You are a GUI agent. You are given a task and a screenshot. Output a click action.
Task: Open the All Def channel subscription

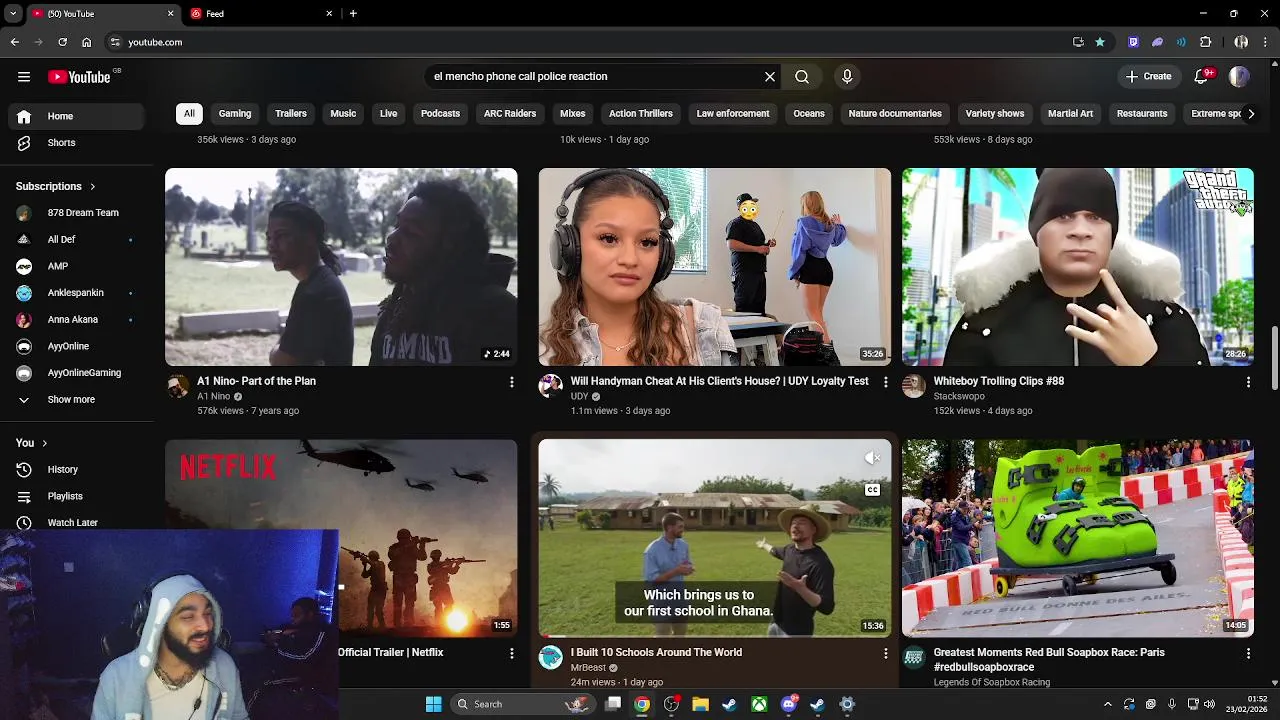click(75, 240)
